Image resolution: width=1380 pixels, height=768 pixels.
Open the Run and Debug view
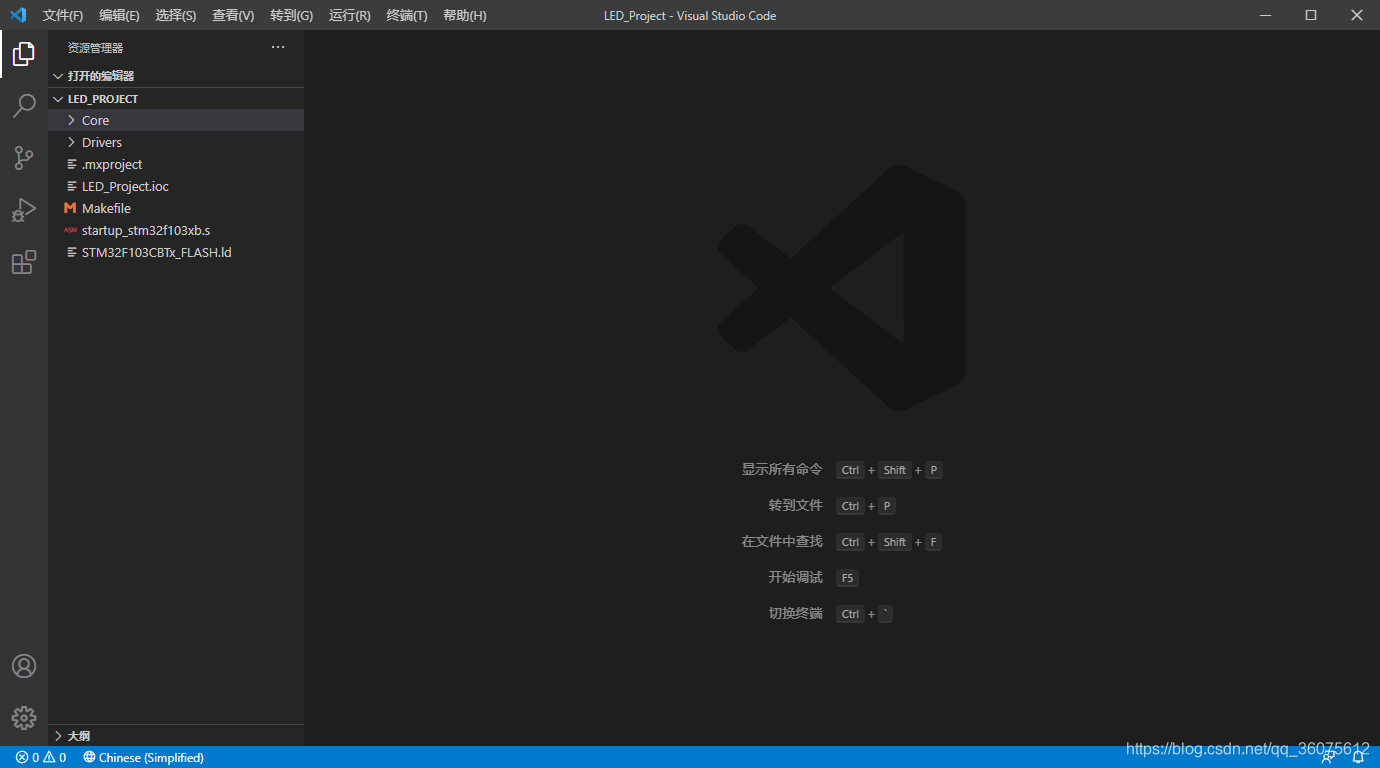coord(24,210)
